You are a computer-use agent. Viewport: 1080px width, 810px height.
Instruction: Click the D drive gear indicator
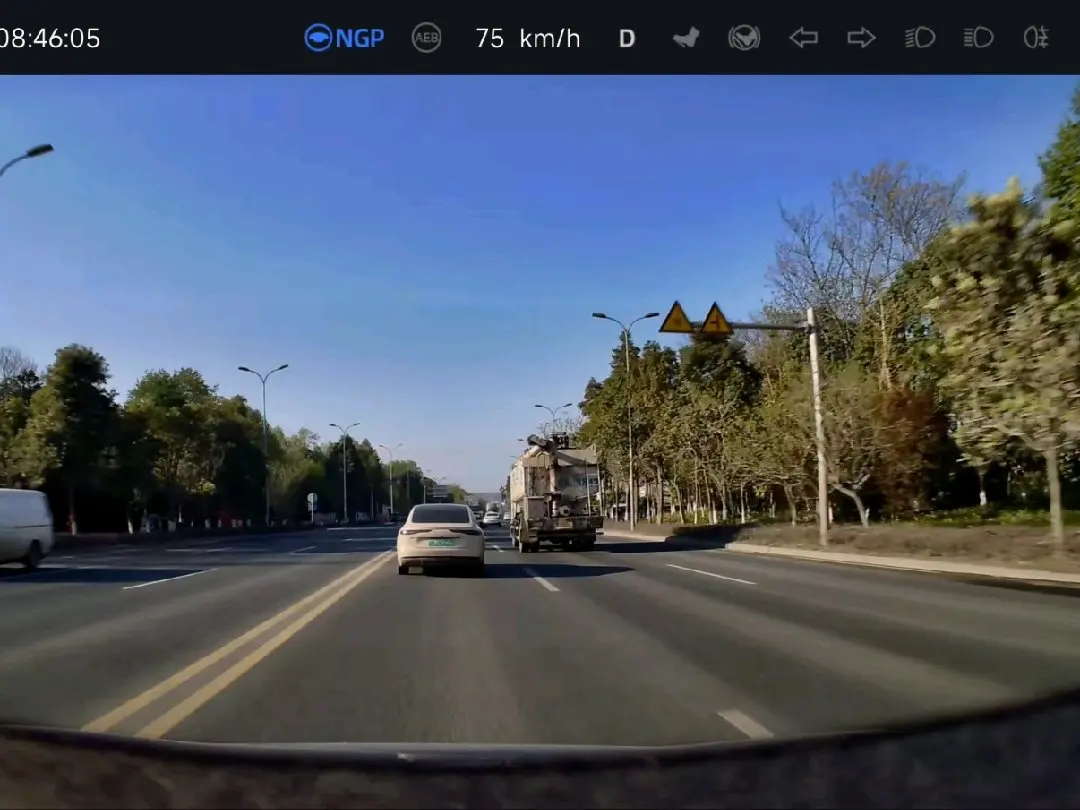click(627, 38)
